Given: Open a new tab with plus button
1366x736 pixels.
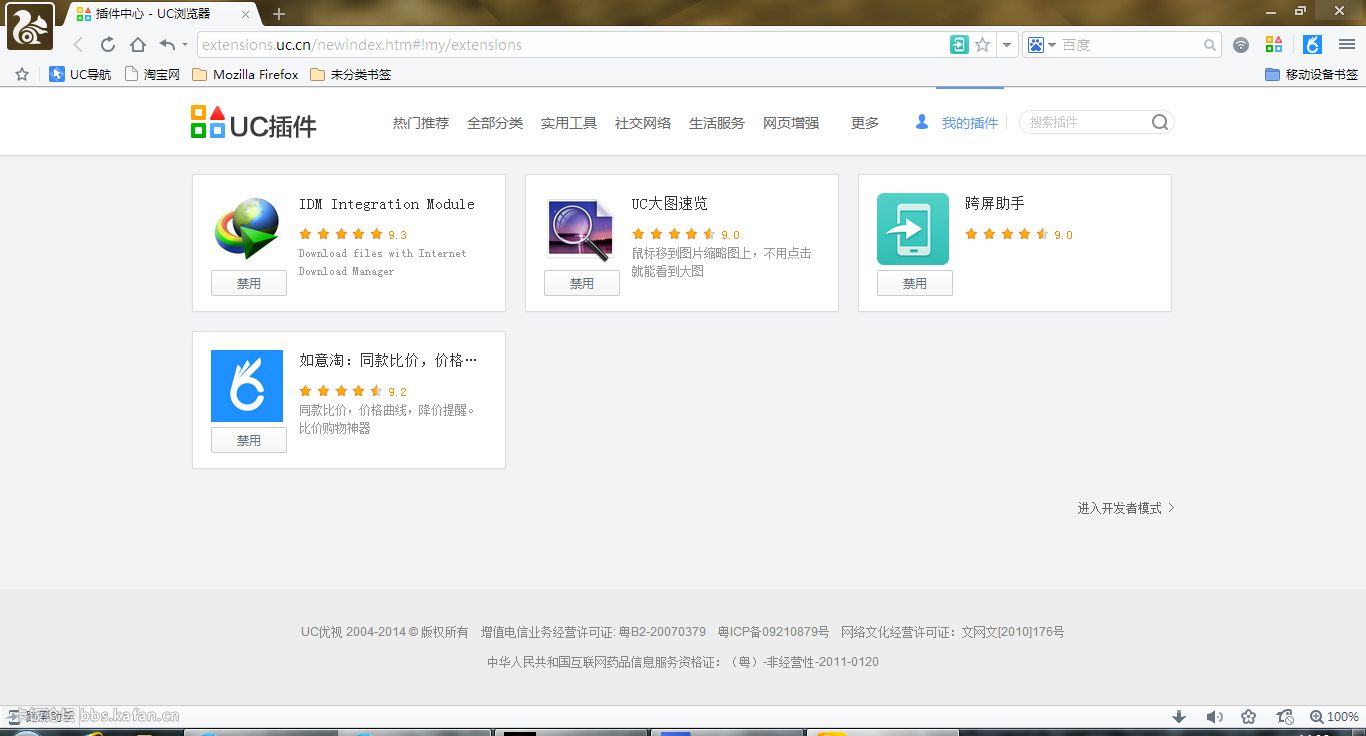Looking at the screenshot, I should tap(279, 14).
